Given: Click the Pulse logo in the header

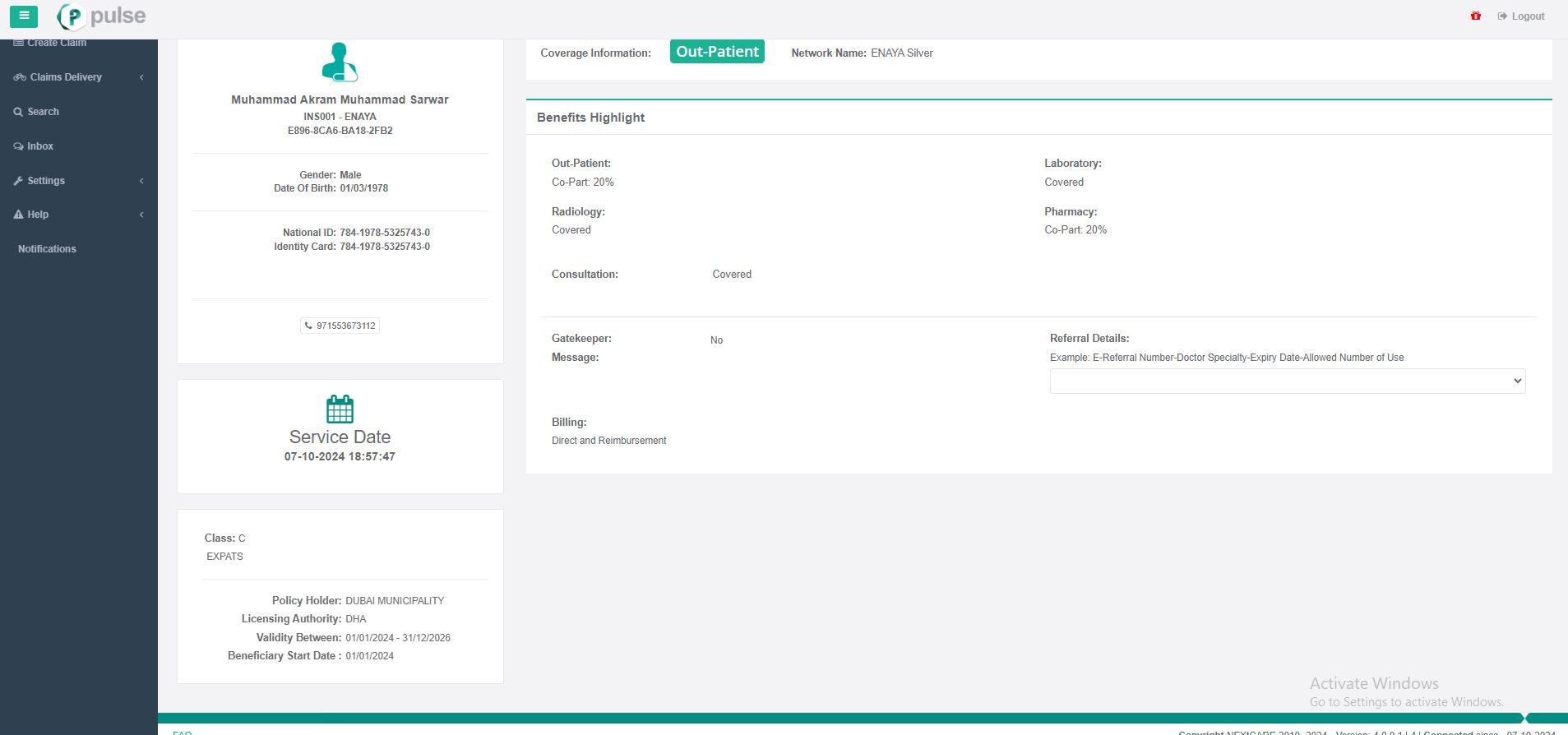Looking at the screenshot, I should tap(102, 16).
